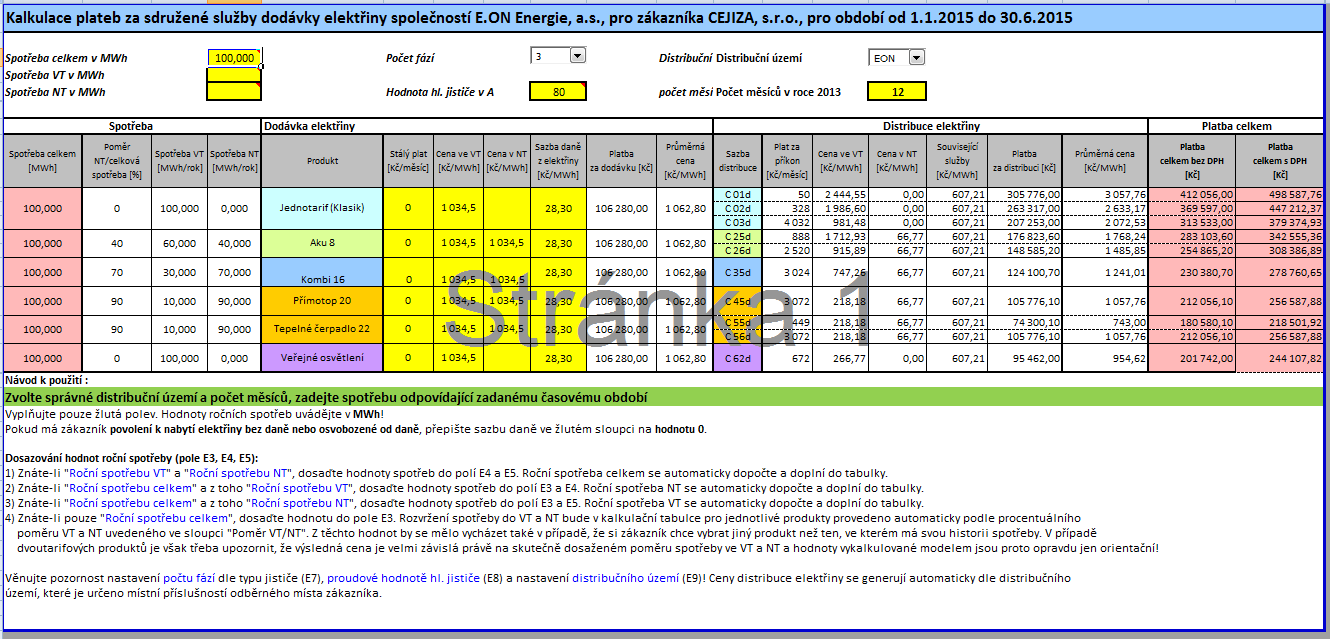Select the total without VAT 412 056,00
Image resolution: width=1330 pixels, height=639 pixels.
click(x=1192, y=194)
